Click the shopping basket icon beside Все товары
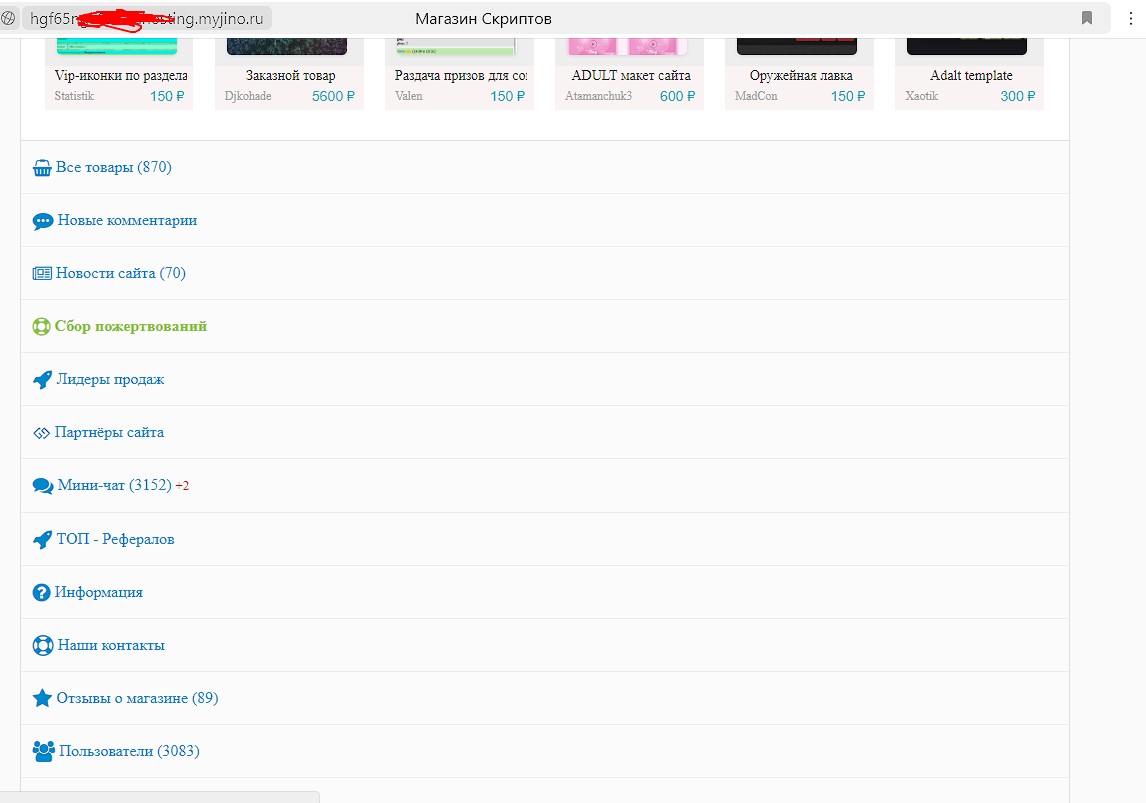1146x803 pixels. 42,168
